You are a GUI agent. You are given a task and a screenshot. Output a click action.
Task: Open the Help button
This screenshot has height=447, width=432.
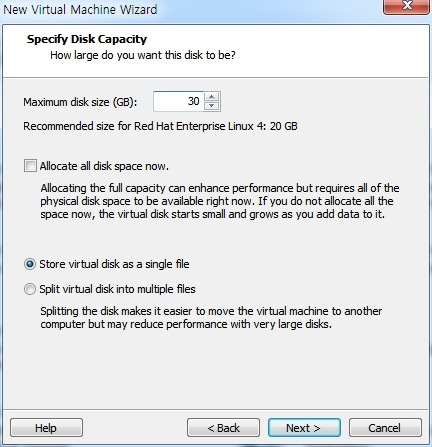46,428
